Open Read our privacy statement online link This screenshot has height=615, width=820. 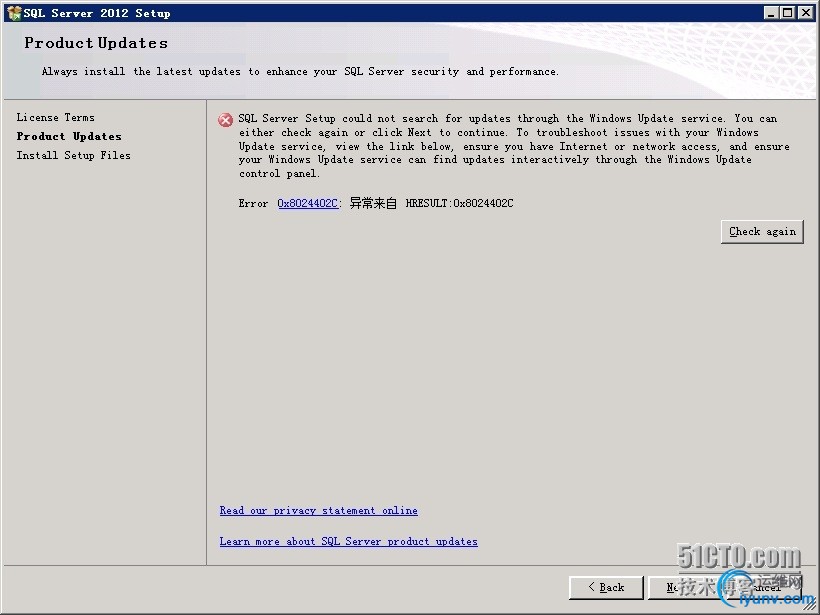[x=318, y=510]
